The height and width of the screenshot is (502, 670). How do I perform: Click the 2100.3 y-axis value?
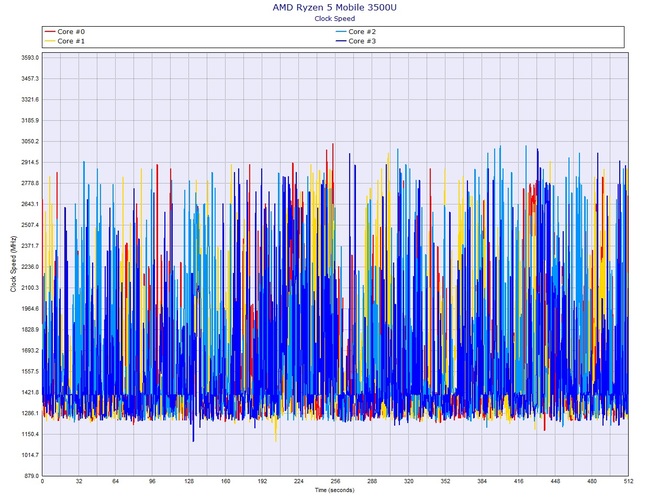pyautogui.click(x=30, y=288)
